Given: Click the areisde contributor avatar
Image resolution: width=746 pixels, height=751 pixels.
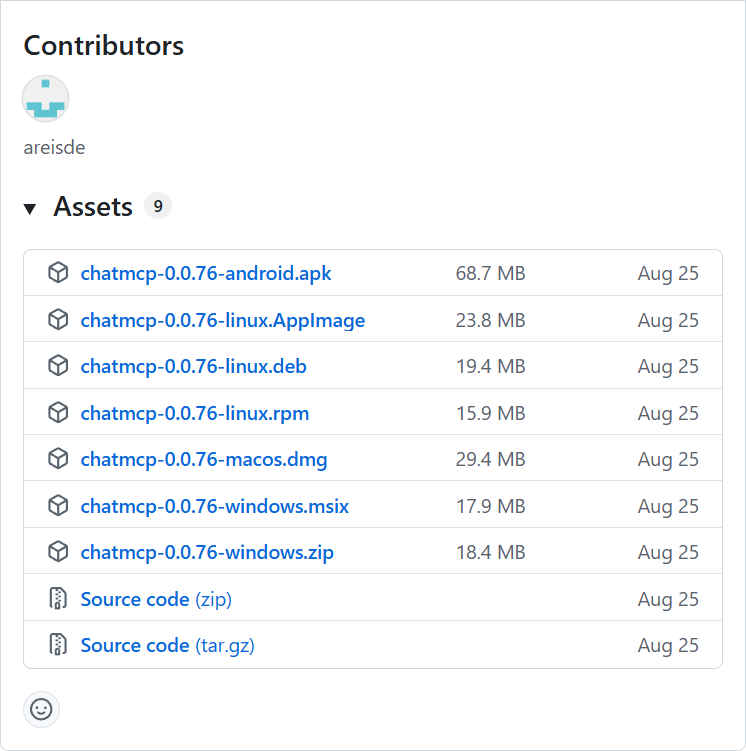Looking at the screenshot, I should point(46,99).
